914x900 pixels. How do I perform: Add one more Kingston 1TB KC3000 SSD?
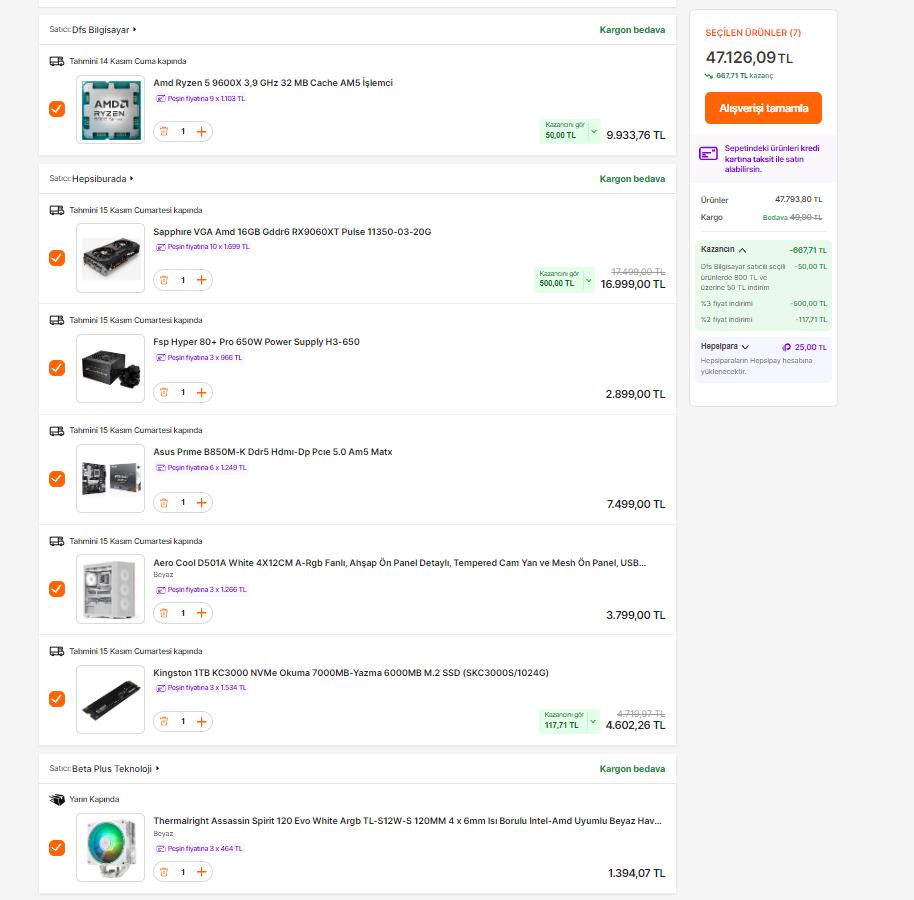[202, 722]
